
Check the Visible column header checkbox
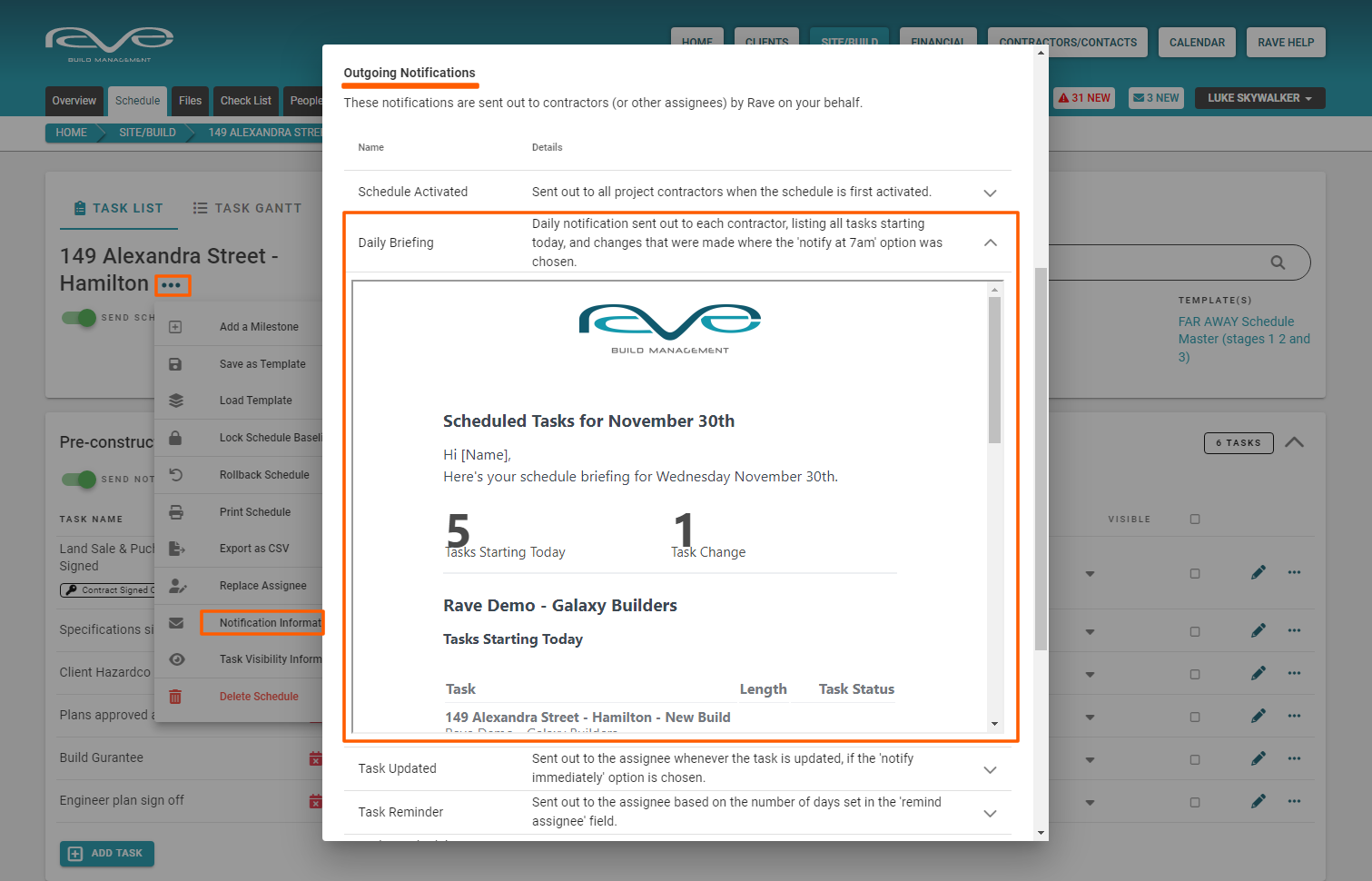pos(1195,520)
